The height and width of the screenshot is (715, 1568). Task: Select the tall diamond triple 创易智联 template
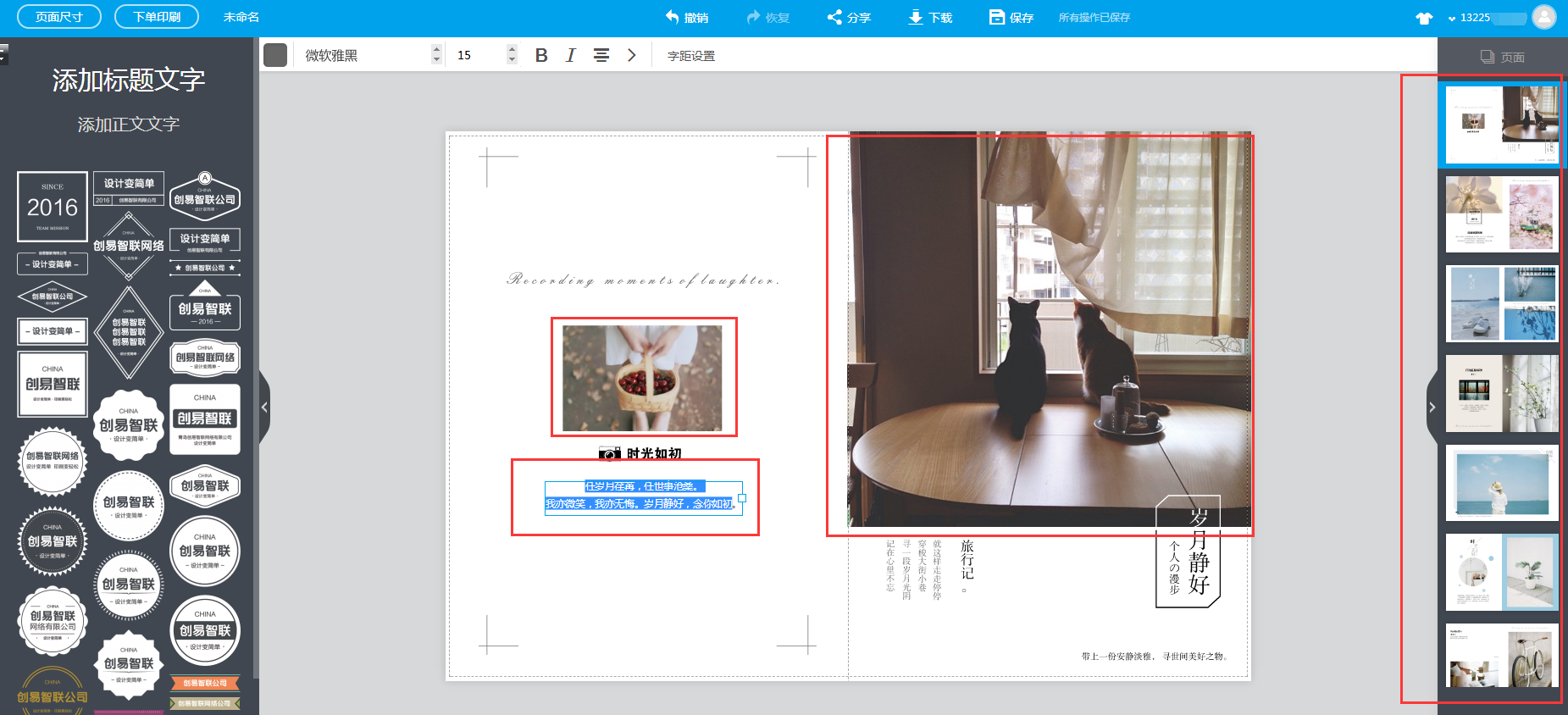click(x=129, y=332)
